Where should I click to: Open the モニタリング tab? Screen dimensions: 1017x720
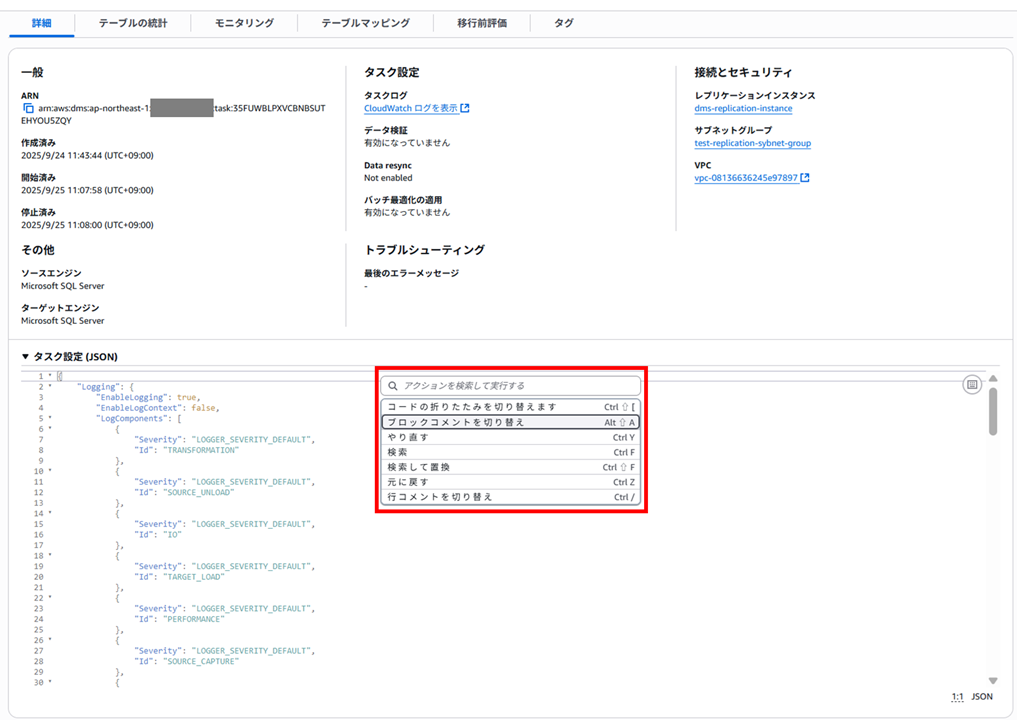click(245, 23)
